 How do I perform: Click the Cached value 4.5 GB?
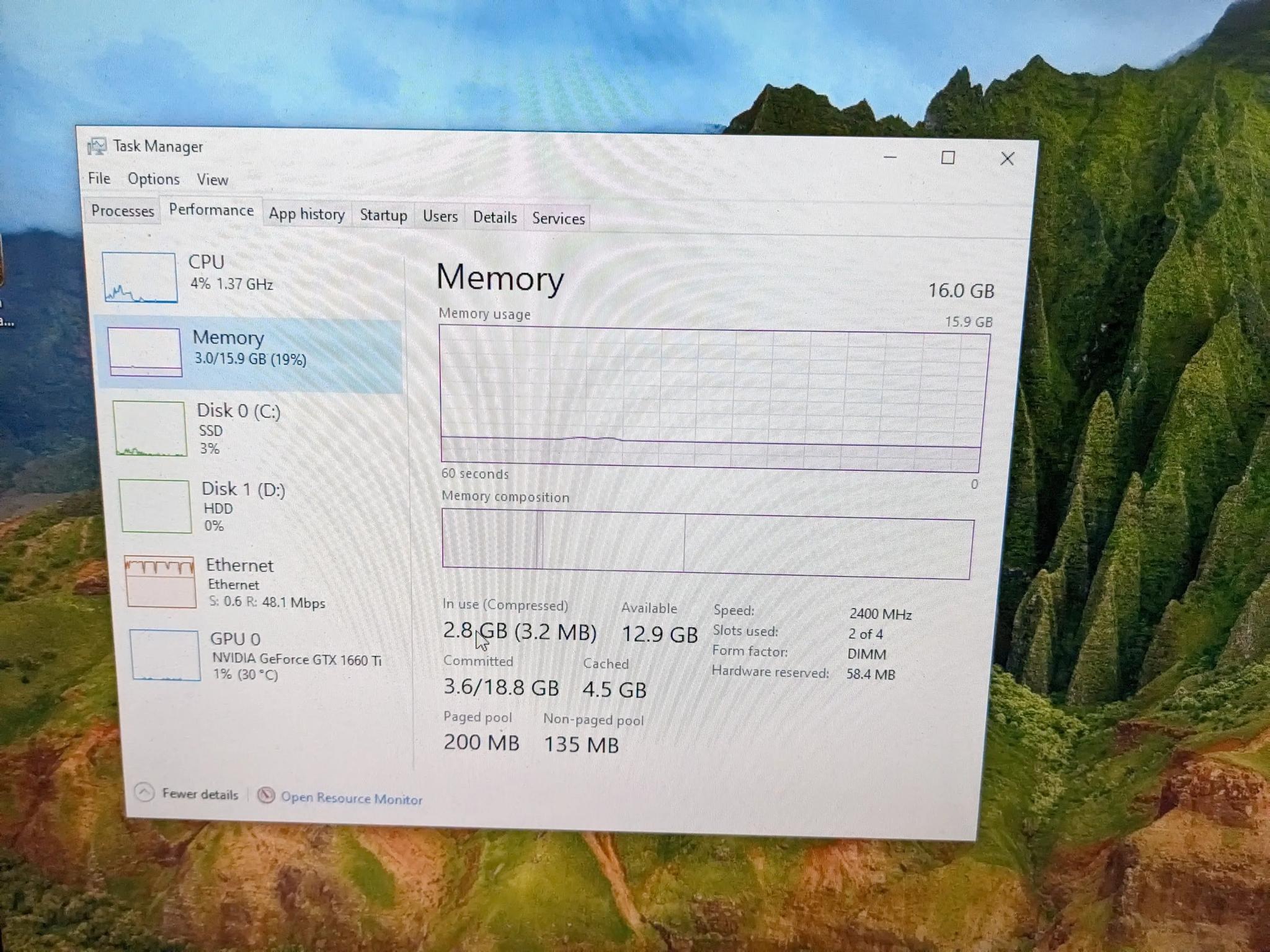615,689
